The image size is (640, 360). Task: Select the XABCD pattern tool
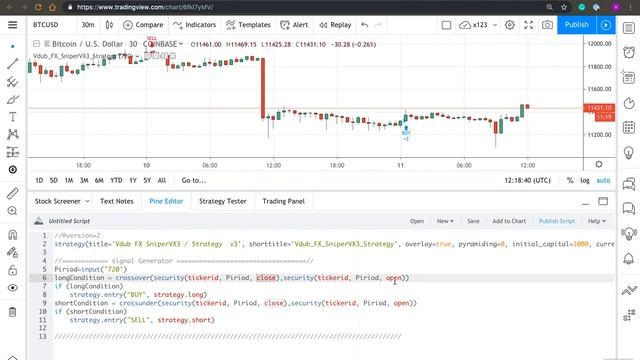pyautogui.click(x=13, y=134)
